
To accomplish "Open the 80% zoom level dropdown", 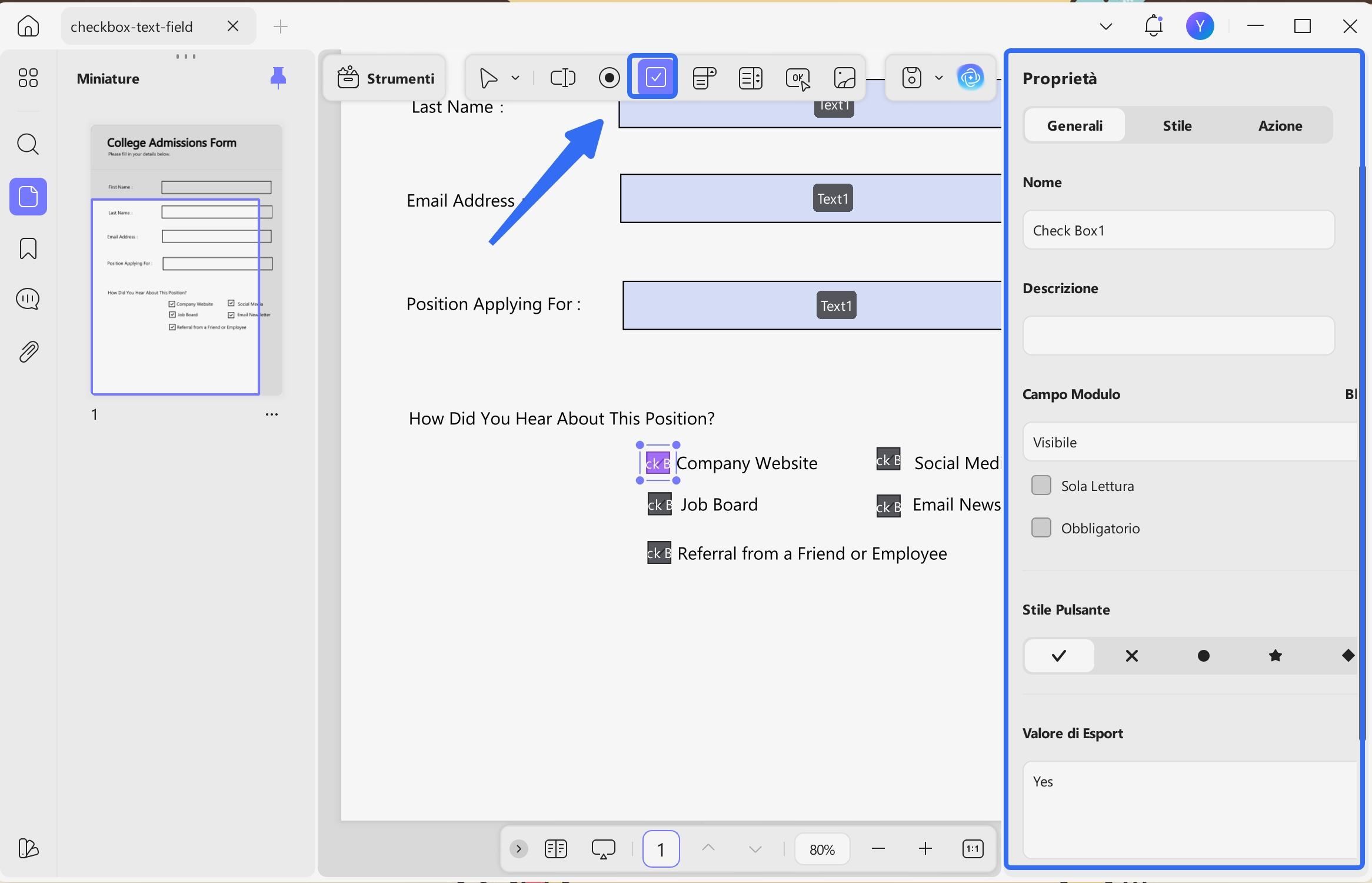I will (x=822, y=849).
